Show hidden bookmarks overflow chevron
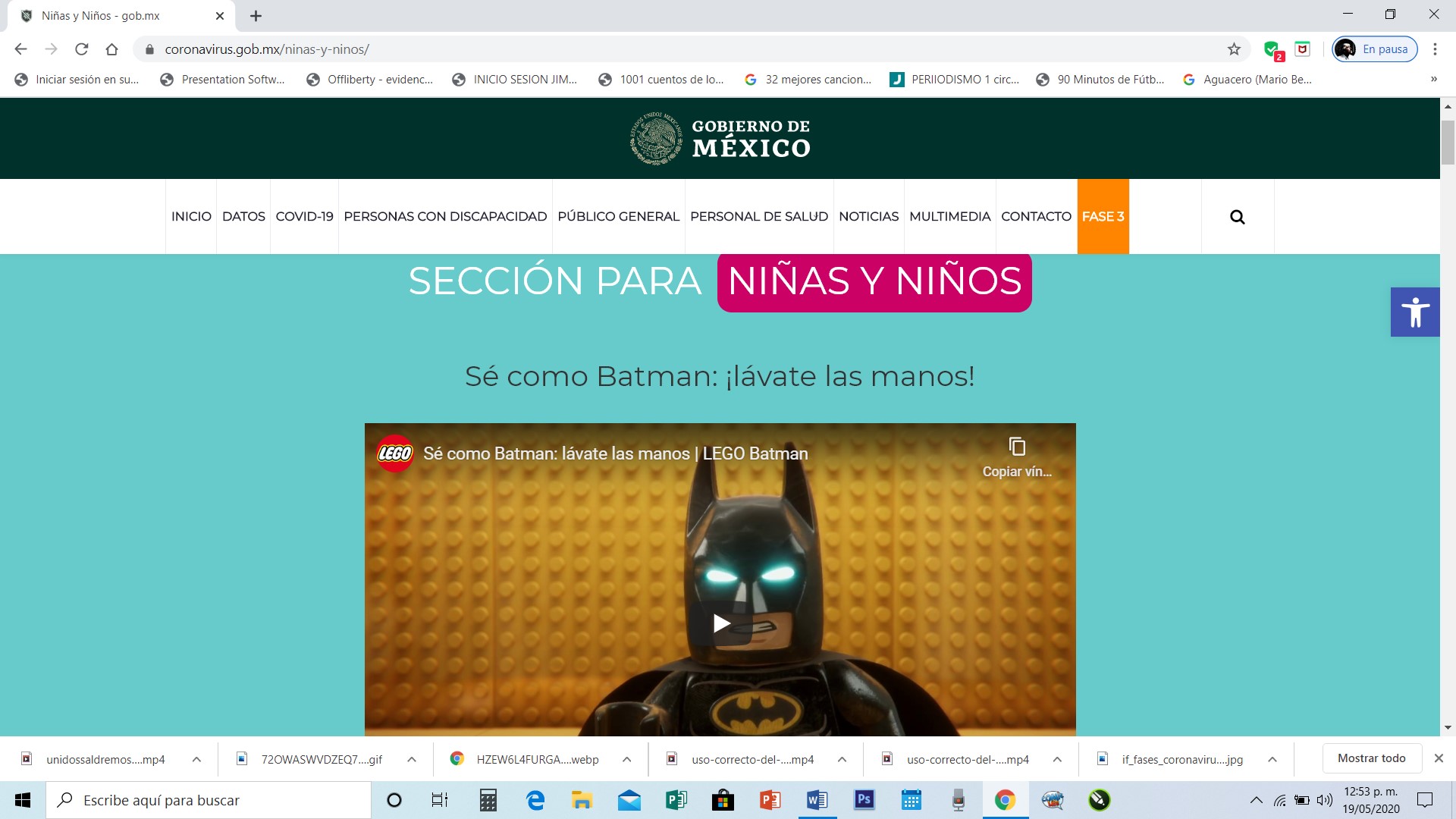This screenshot has width=1456, height=819. [x=1433, y=80]
